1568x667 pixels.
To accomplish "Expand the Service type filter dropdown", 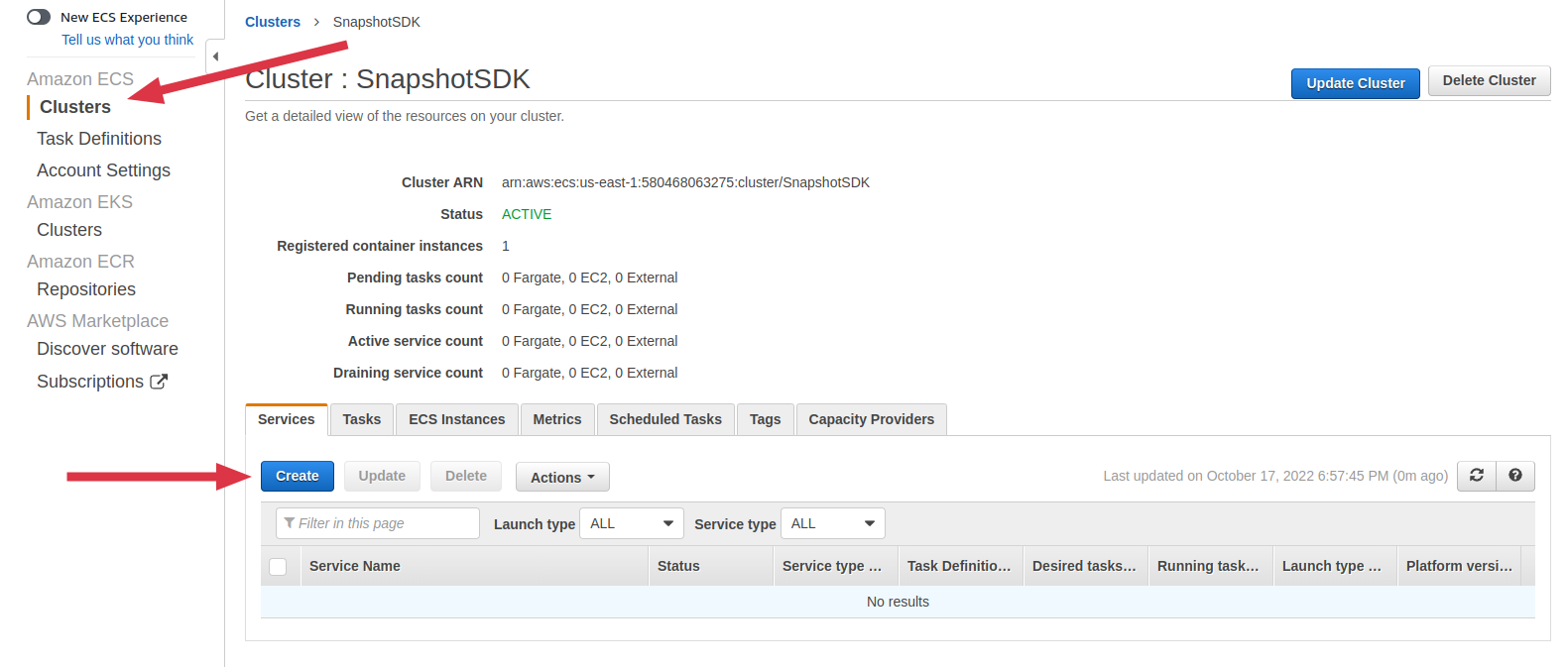I will [x=832, y=523].
